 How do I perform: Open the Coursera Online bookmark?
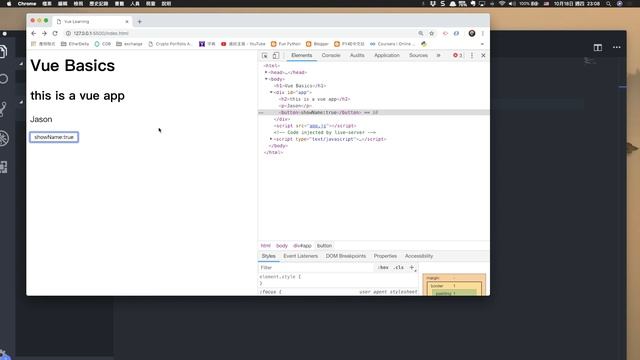tap(392, 44)
